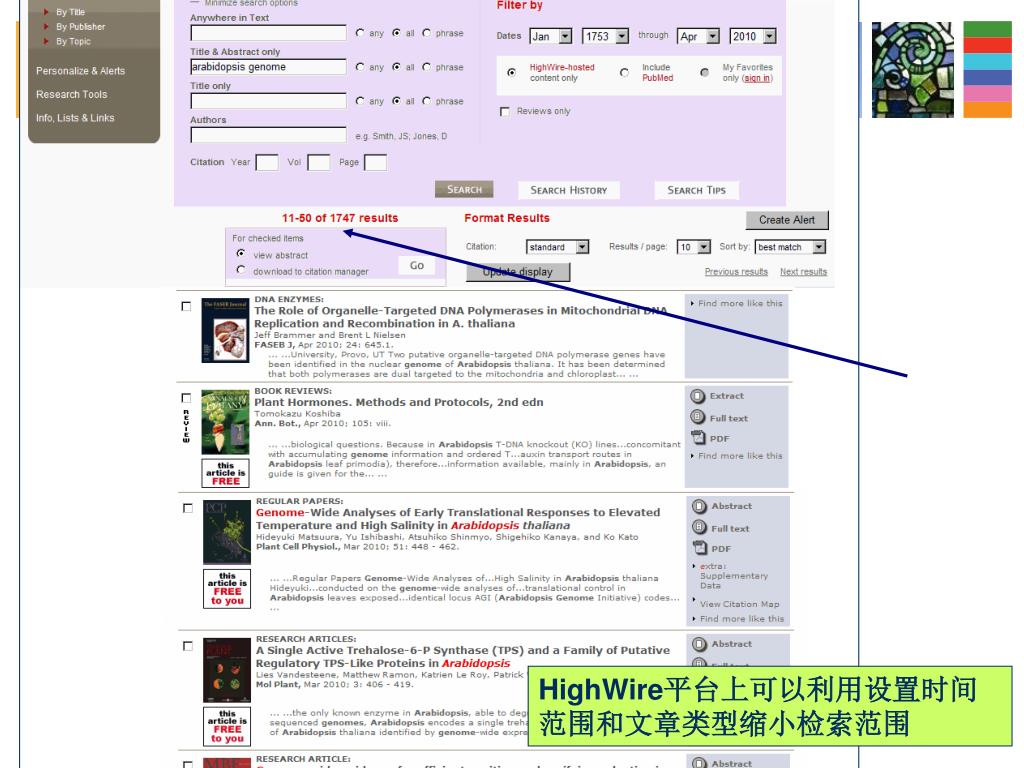Choose HighWire-hosted content only option
This screenshot has width=1024, height=768.
coord(511,72)
